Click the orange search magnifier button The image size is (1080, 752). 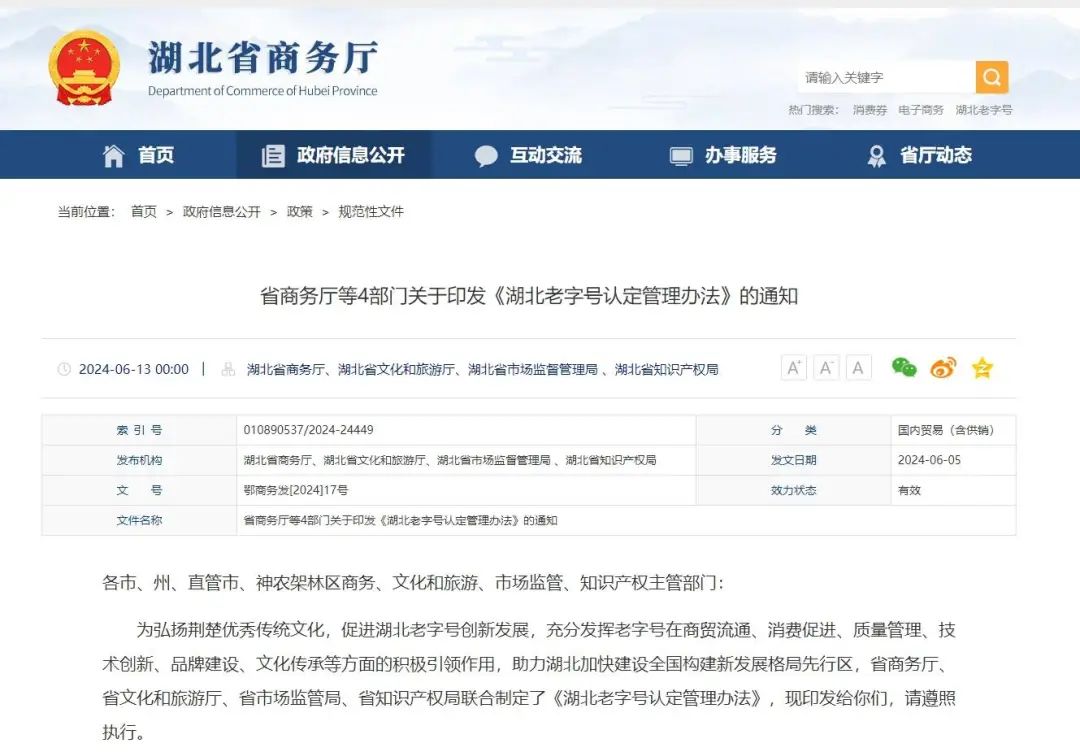(x=991, y=77)
